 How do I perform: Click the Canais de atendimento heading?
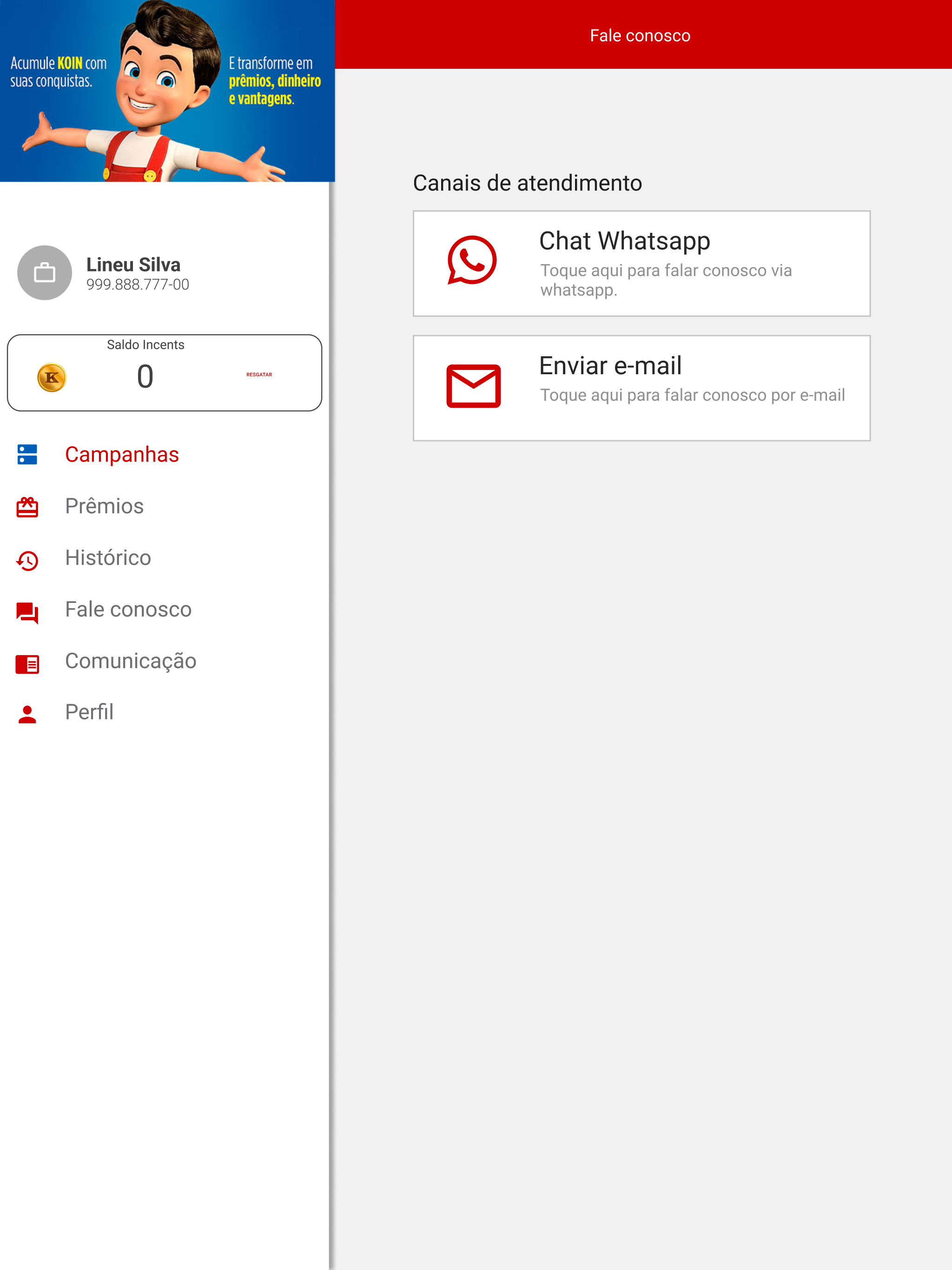pos(527,183)
